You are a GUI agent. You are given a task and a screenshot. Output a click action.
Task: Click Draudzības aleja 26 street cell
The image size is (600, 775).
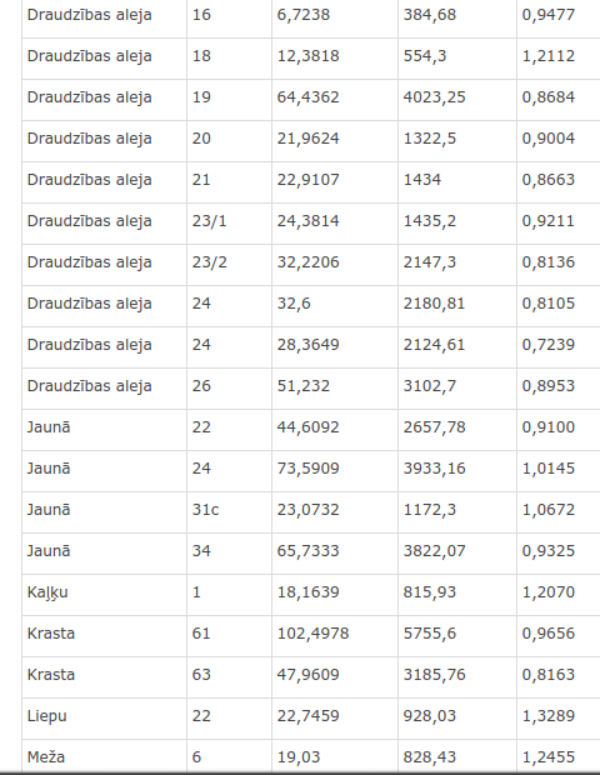pos(104,388)
